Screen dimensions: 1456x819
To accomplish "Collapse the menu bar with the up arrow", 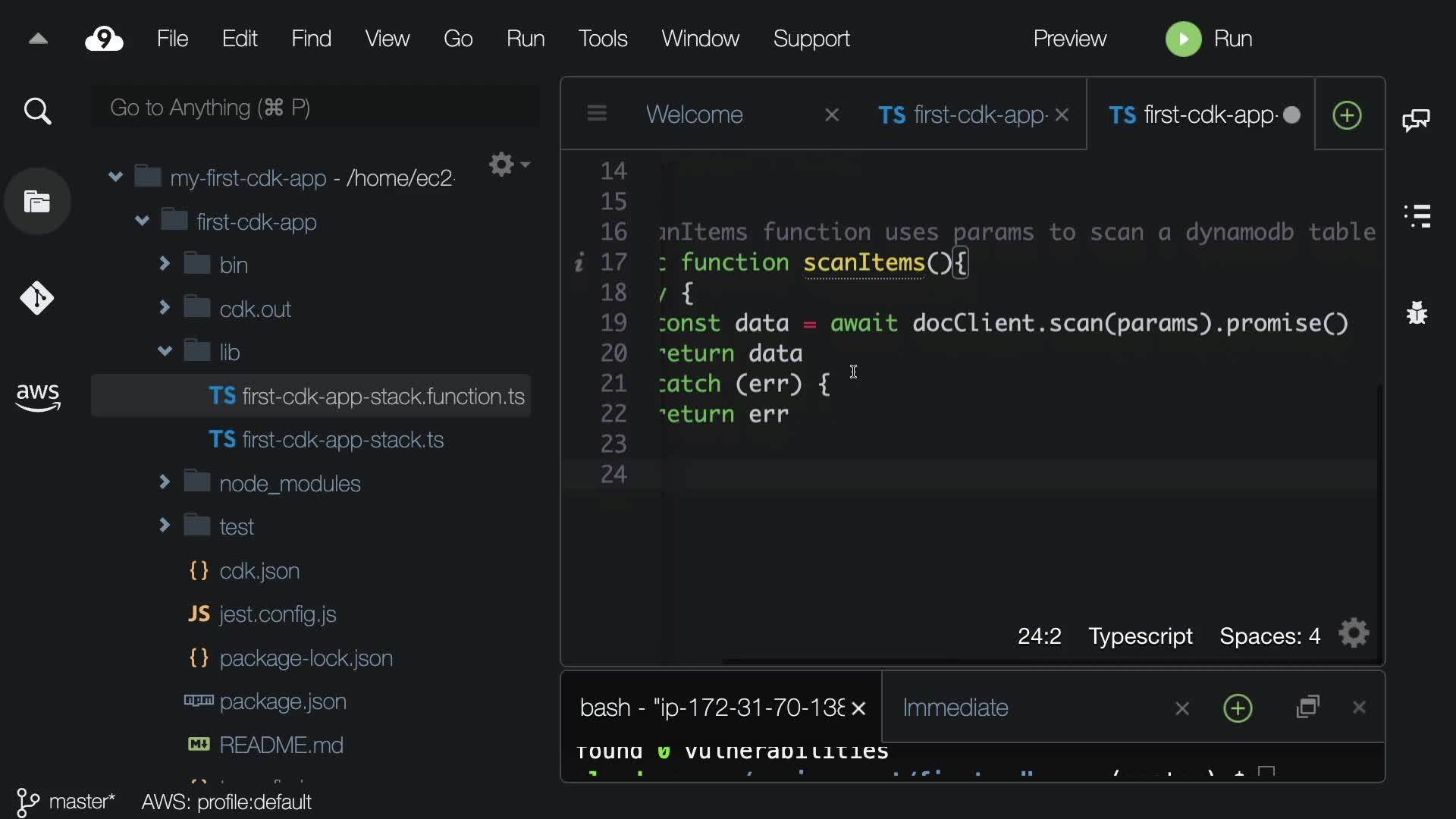I will click(x=38, y=39).
